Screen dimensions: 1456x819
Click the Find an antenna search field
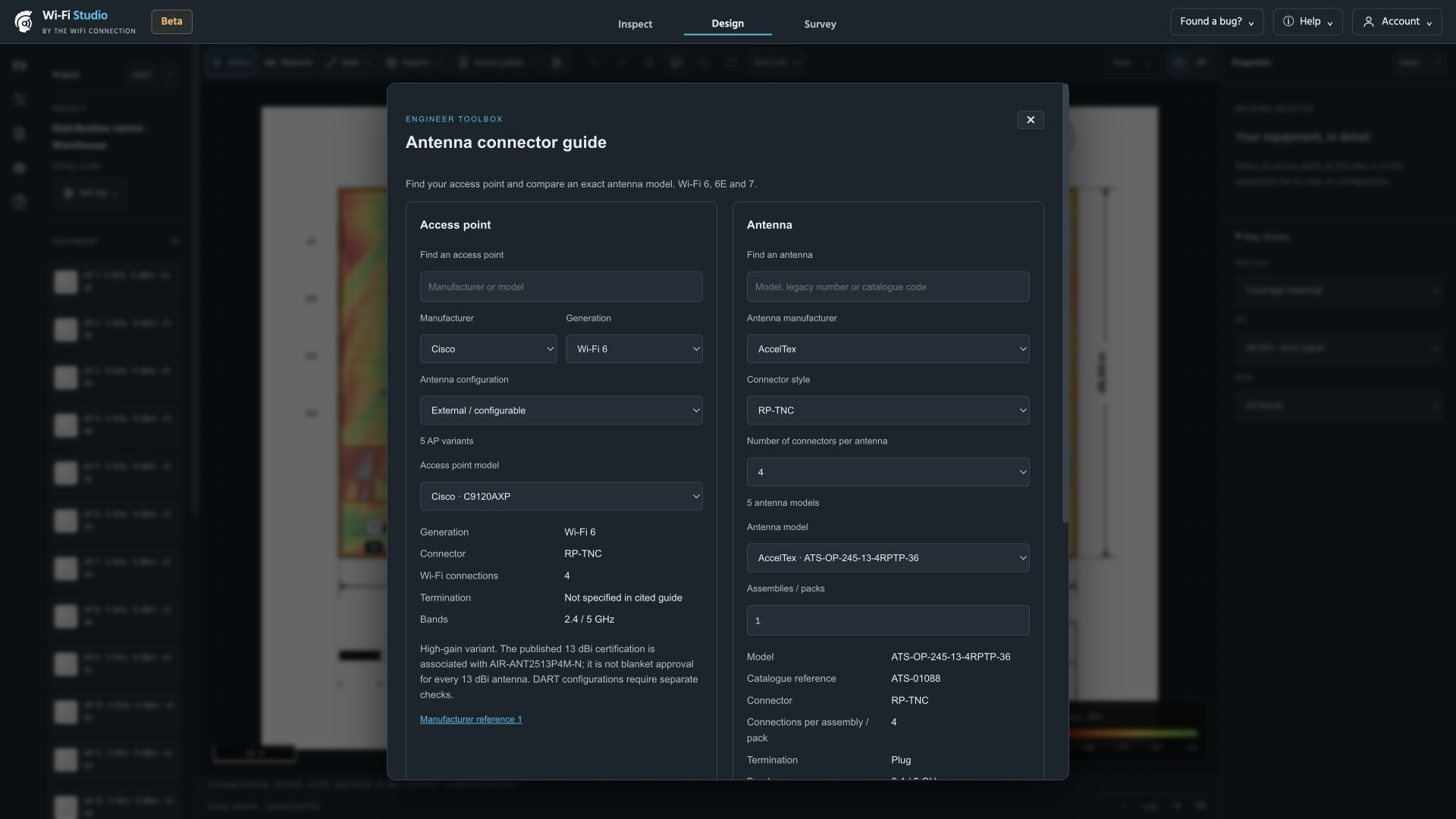pos(888,287)
